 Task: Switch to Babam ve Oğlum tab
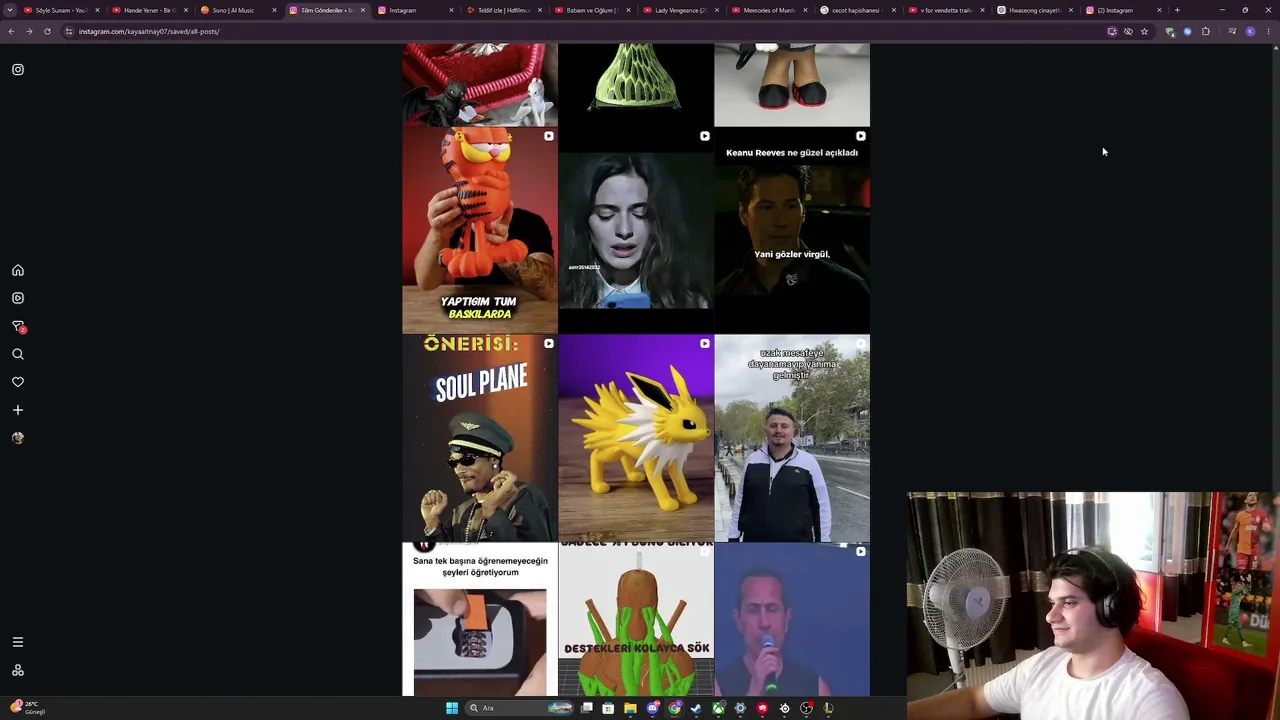coord(593,10)
